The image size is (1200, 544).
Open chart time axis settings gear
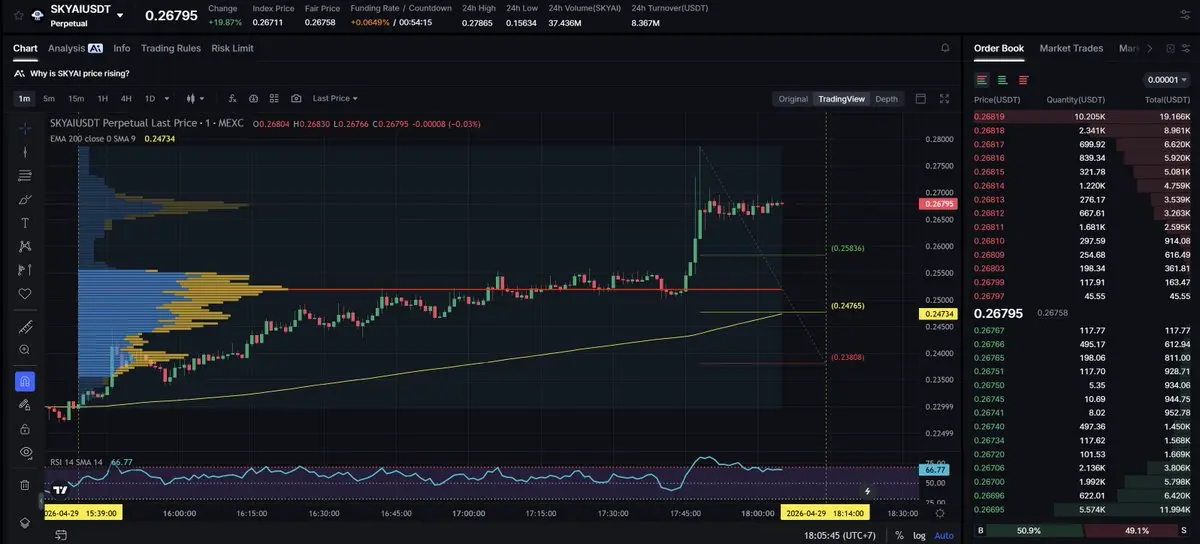point(939,513)
